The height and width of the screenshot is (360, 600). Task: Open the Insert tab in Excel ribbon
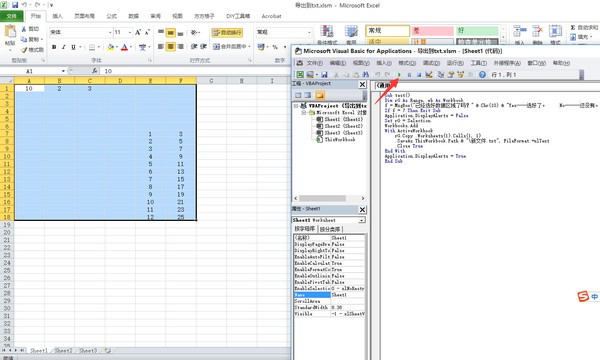[x=57, y=16]
